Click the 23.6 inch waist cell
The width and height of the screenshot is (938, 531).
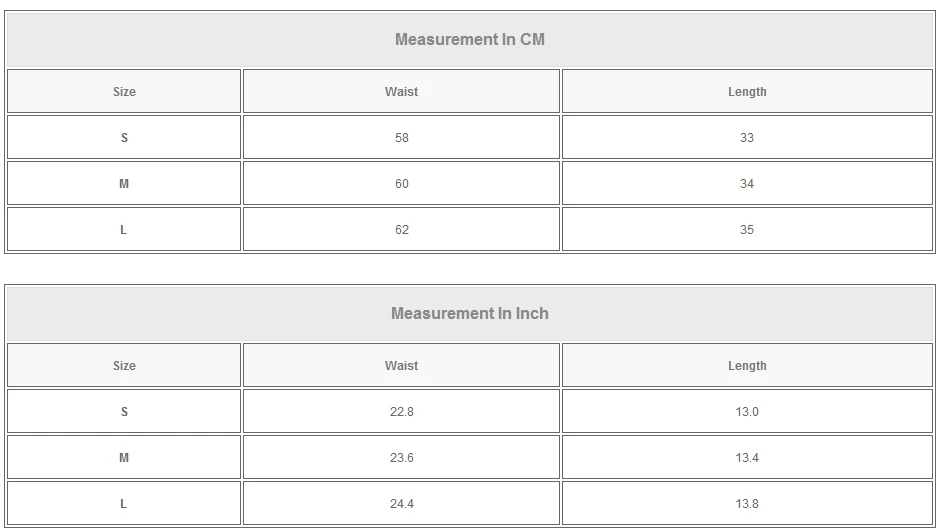click(x=401, y=458)
